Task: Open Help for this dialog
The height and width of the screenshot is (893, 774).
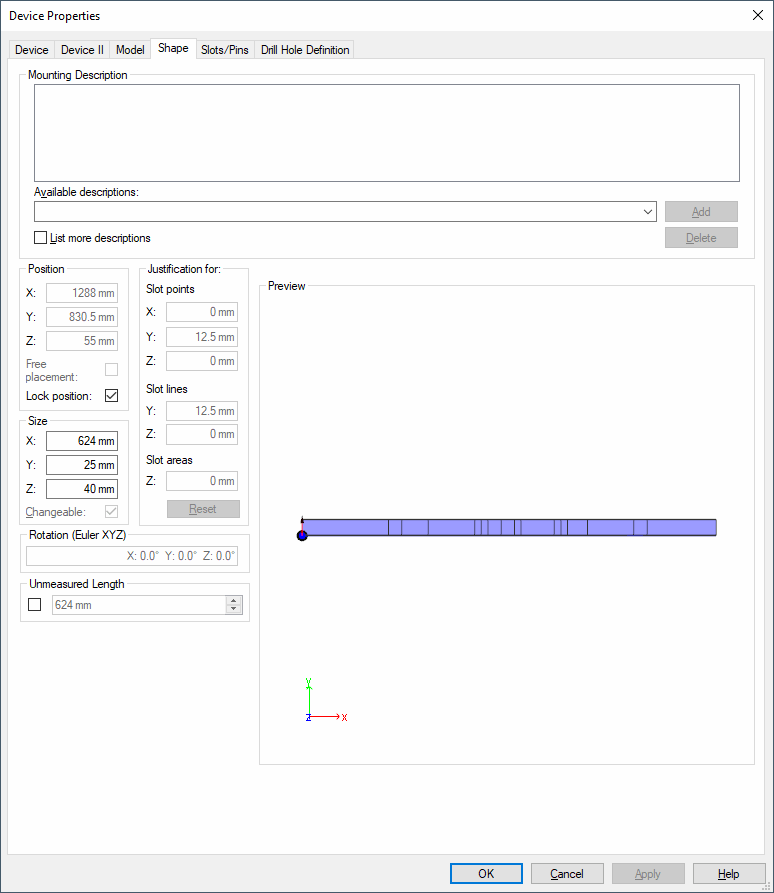Action: click(x=728, y=873)
